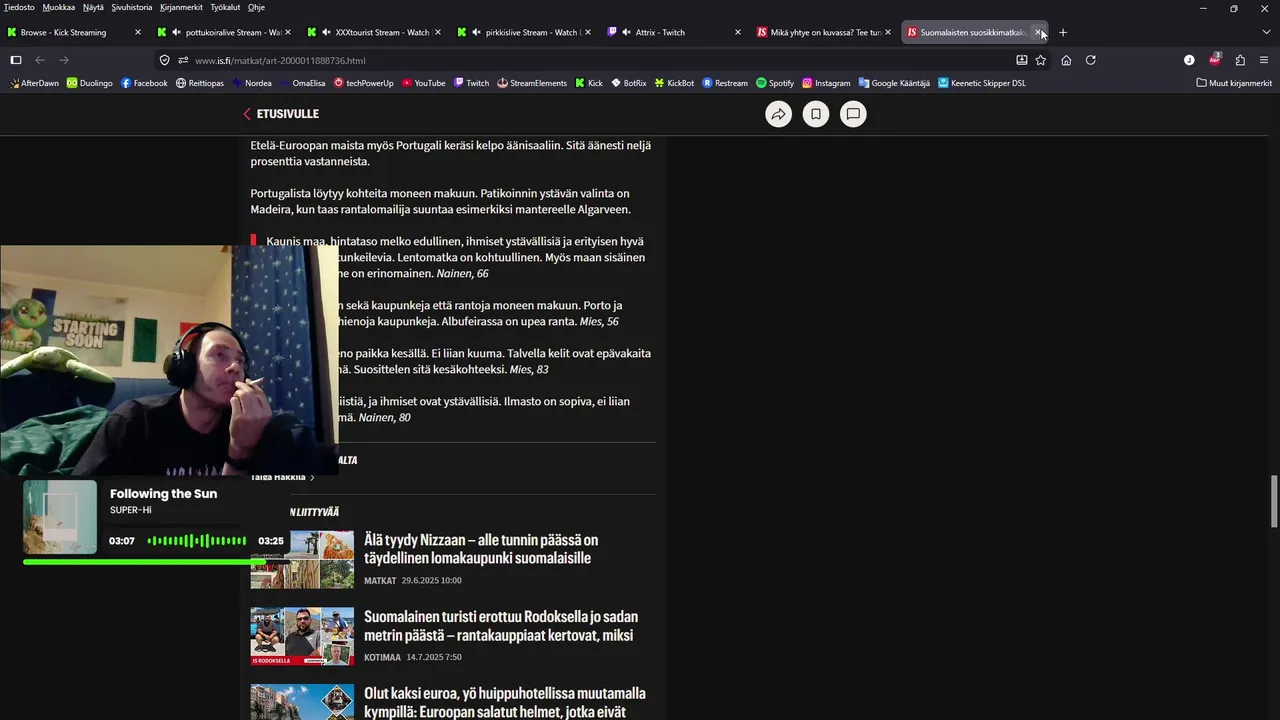Go to browser home page
This screenshot has width=1280, height=720.
(1066, 60)
